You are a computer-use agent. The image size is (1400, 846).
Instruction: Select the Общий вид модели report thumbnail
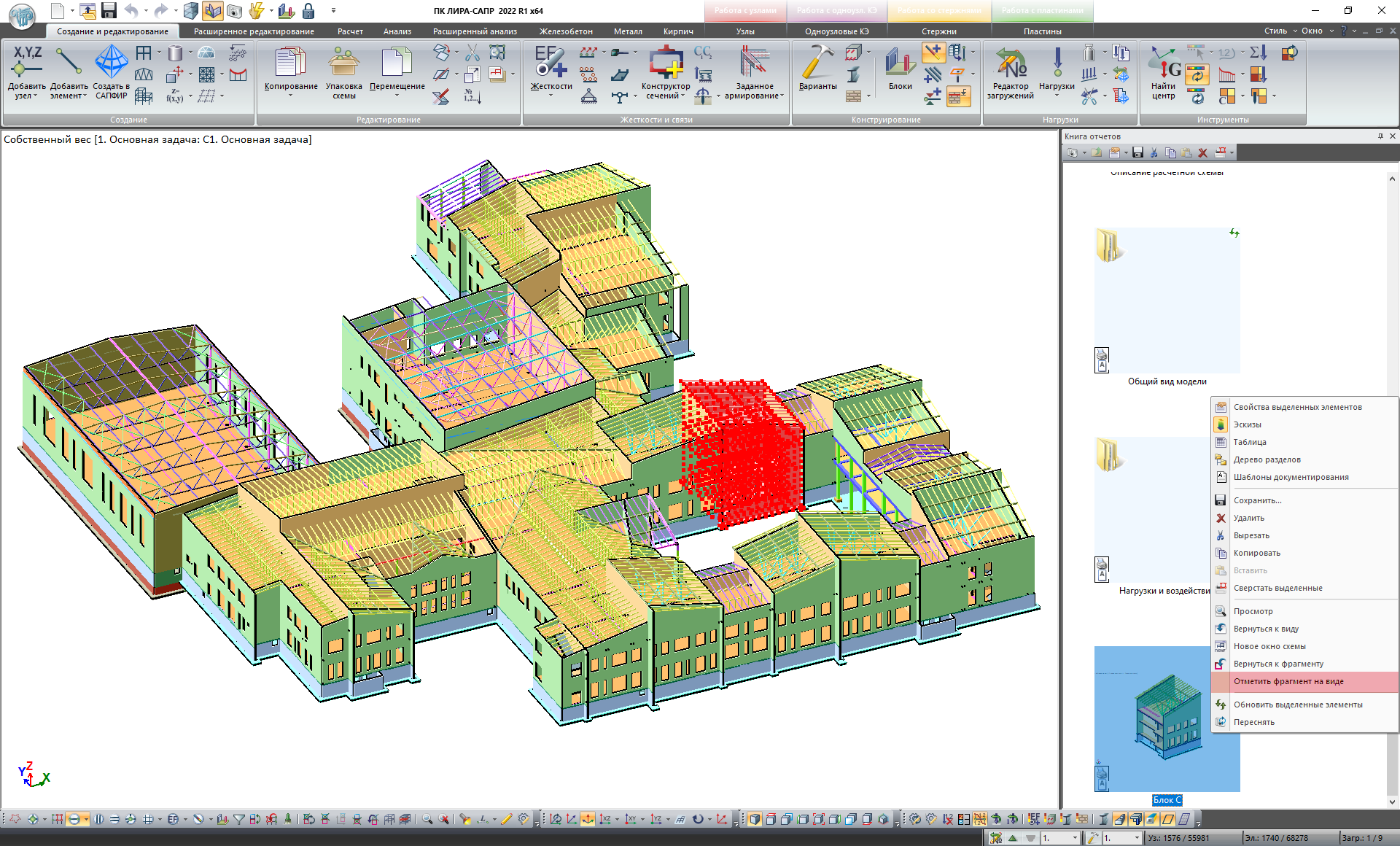click(x=1167, y=300)
